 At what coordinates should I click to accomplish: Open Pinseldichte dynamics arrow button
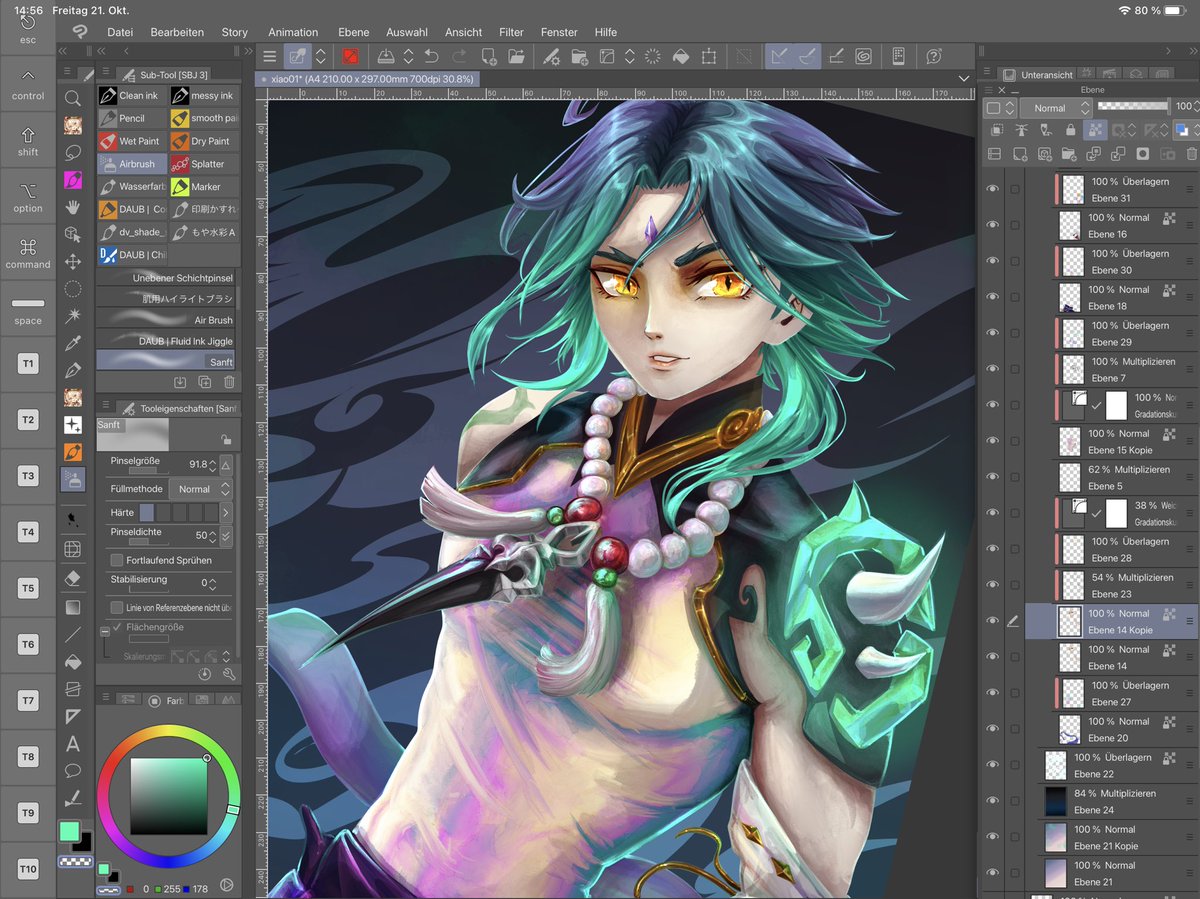click(226, 536)
